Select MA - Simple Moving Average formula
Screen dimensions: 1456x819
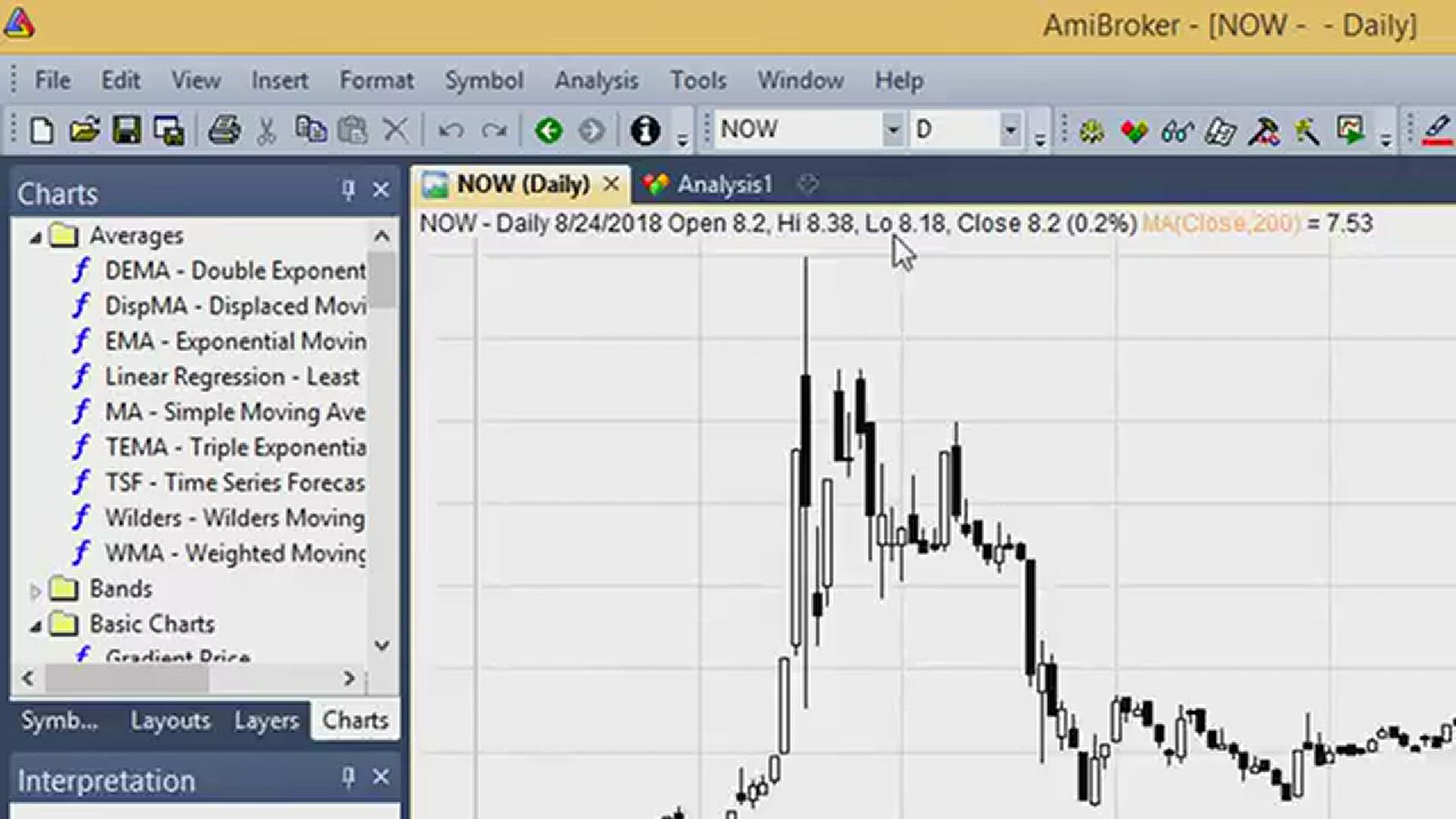pyautogui.click(x=234, y=413)
